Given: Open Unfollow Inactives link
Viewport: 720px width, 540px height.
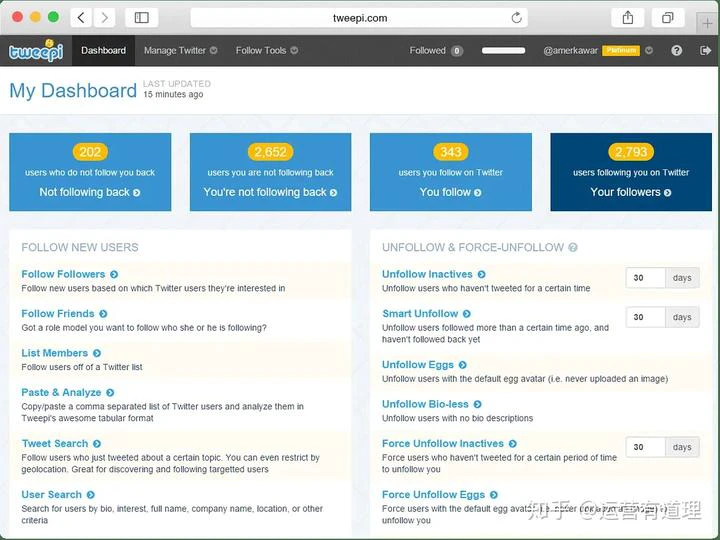Looking at the screenshot, I should pos(427,274).
